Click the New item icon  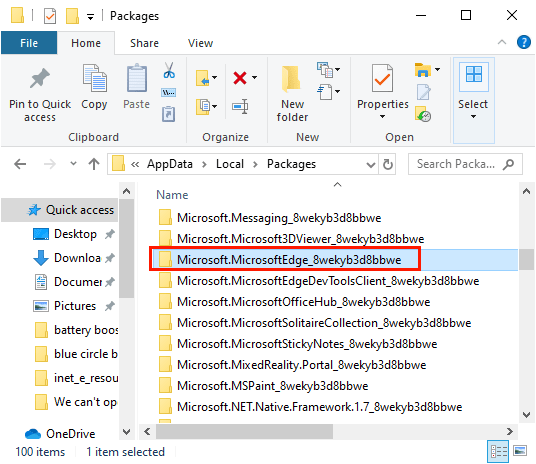(325, 70)
